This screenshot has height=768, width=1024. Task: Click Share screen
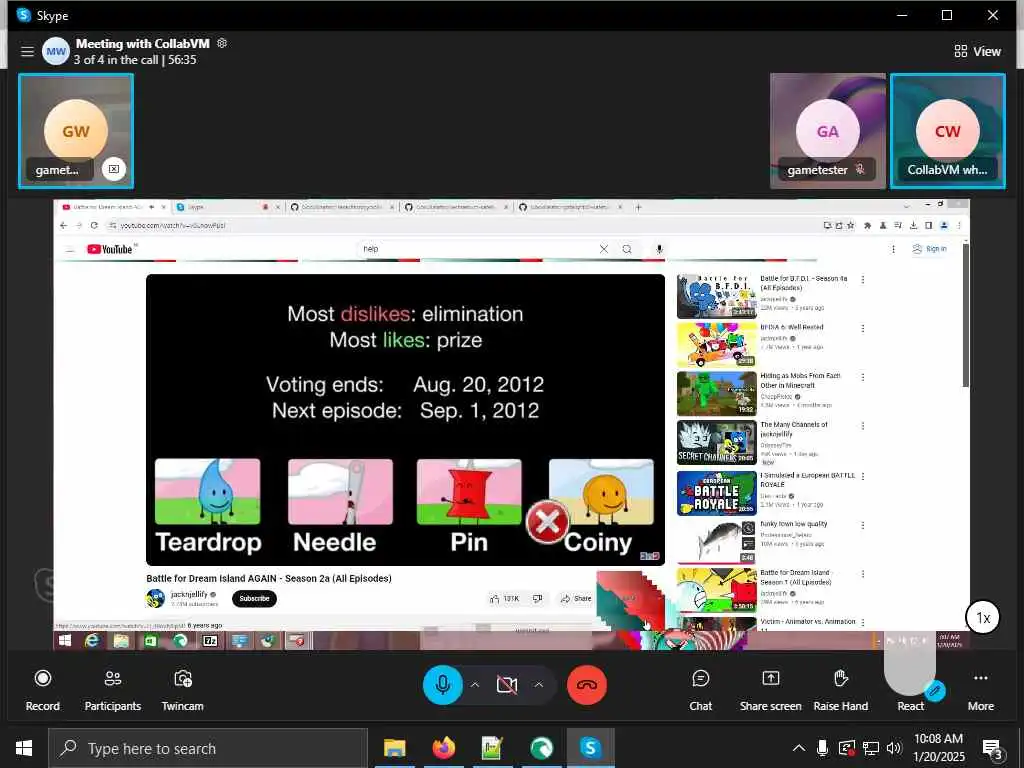pyautogui.click(x=771, y=690)
